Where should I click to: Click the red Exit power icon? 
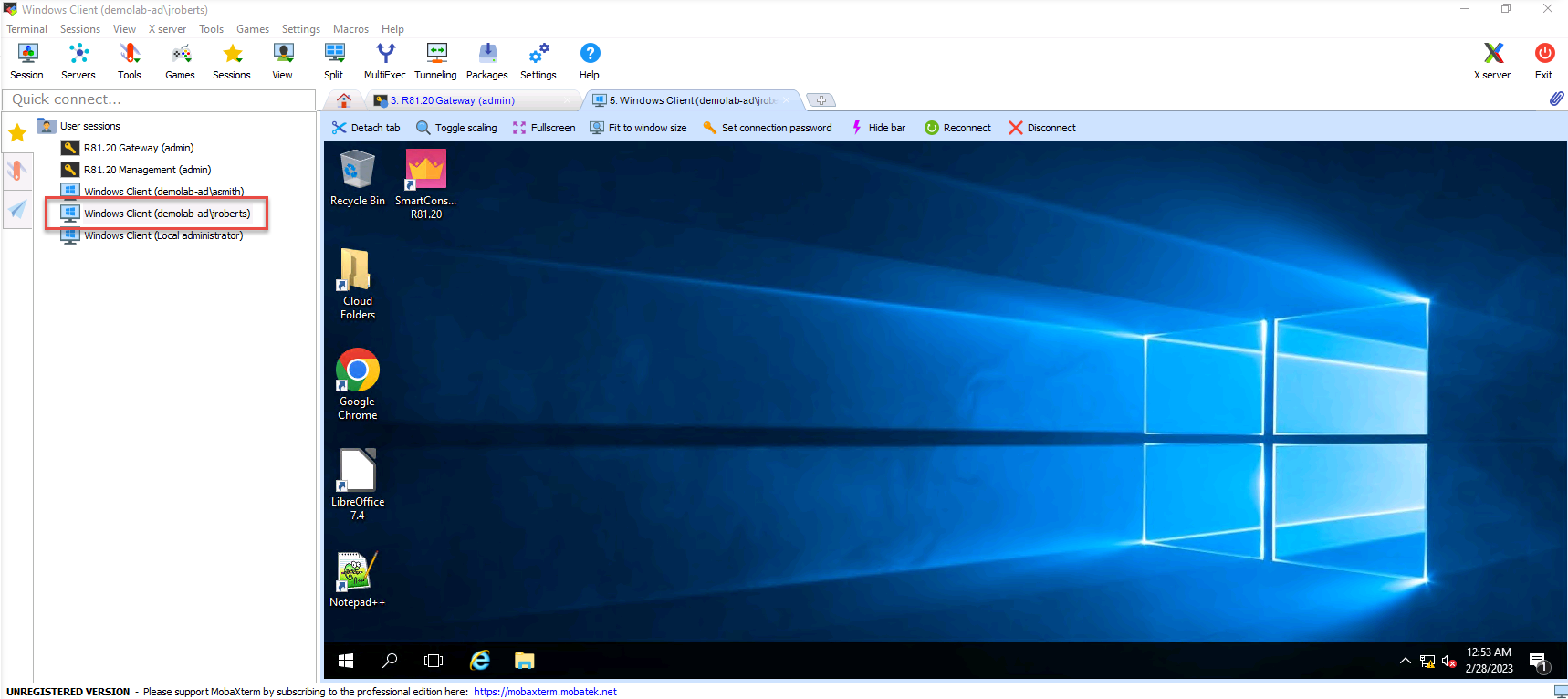pos(1544,61)
